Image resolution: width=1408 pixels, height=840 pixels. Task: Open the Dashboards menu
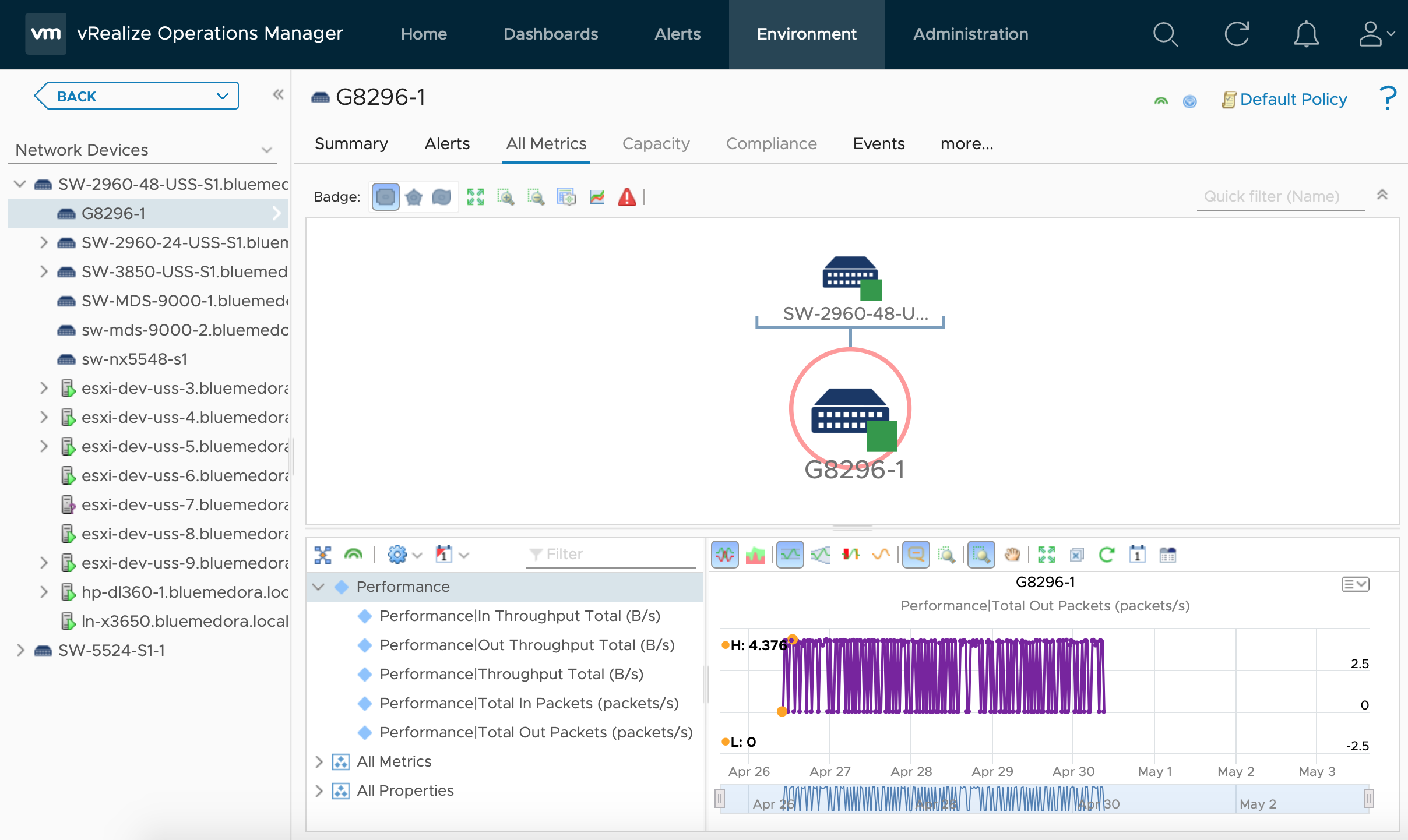tap(551, 34)
